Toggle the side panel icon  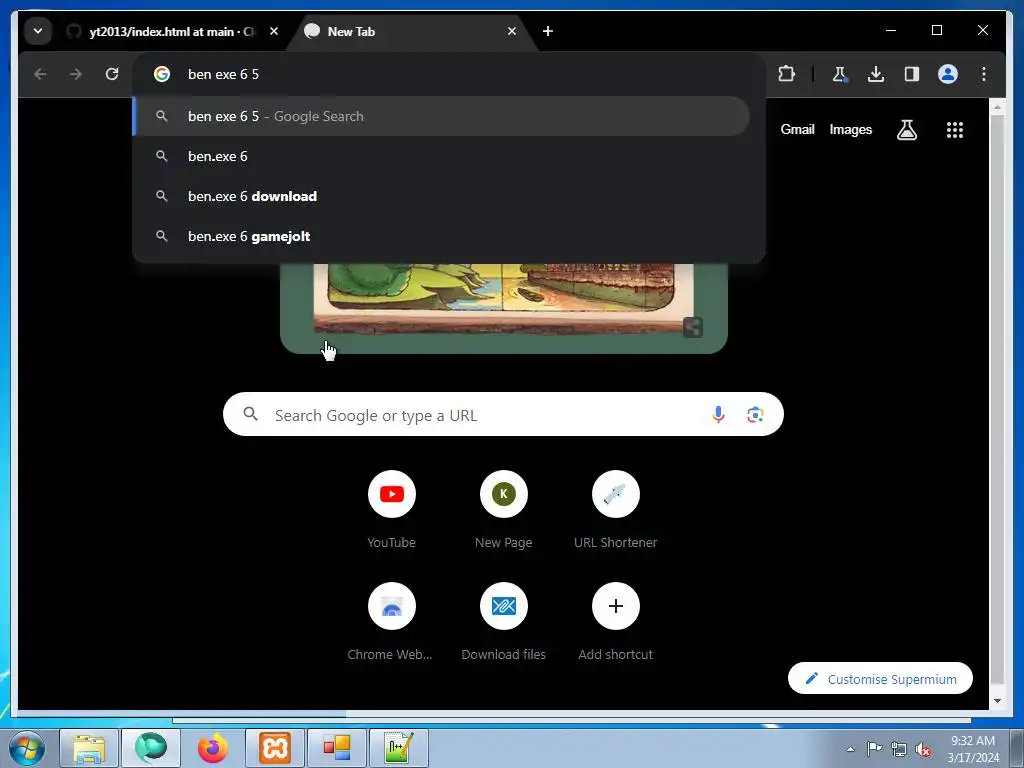(912, 74)
